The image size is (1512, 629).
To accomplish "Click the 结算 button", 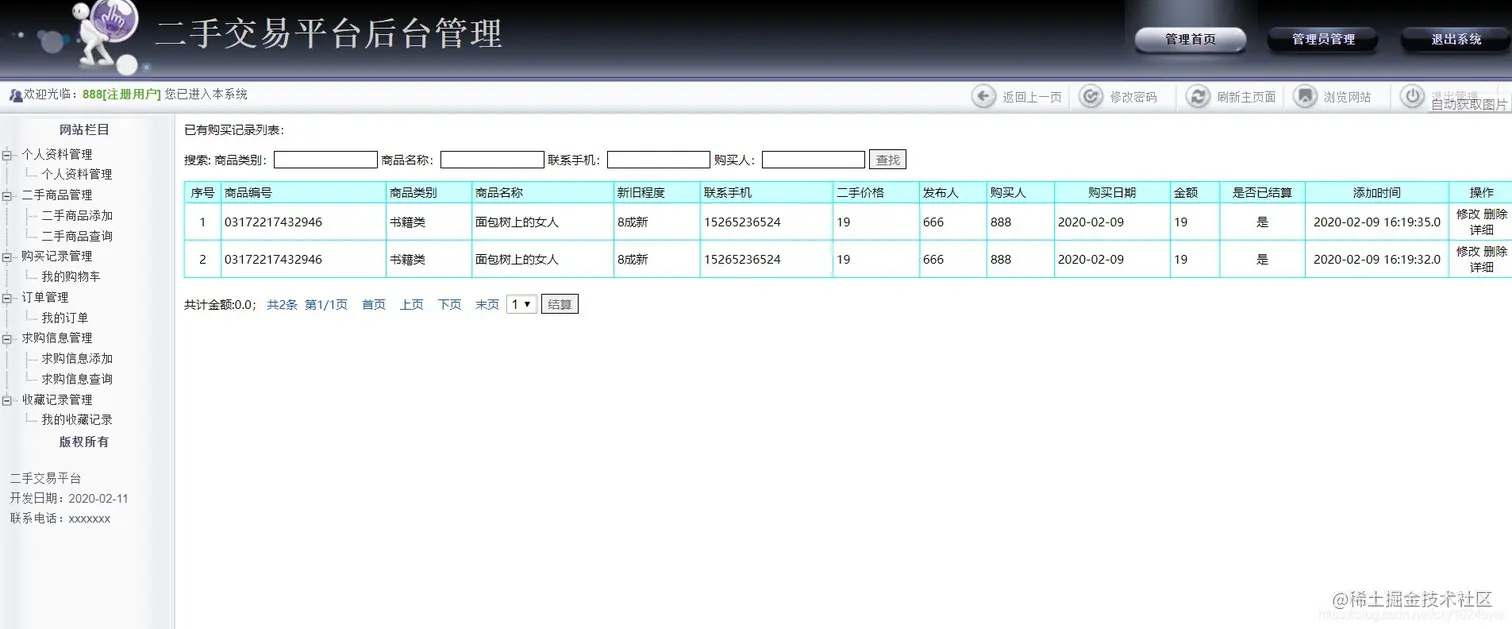I will pyautogui.click(x=560, y=304).
